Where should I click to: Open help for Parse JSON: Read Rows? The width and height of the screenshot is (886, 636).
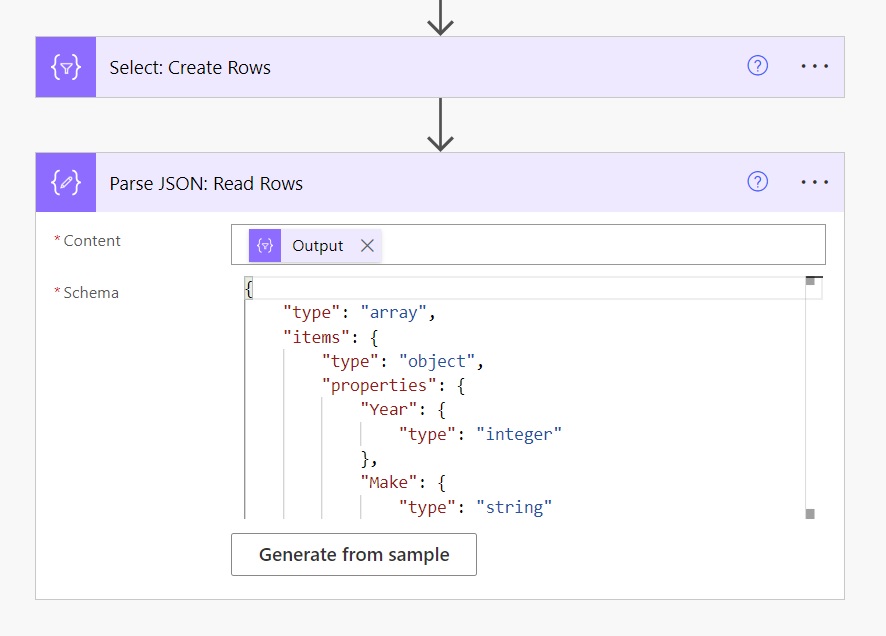[x=758, y=182]
